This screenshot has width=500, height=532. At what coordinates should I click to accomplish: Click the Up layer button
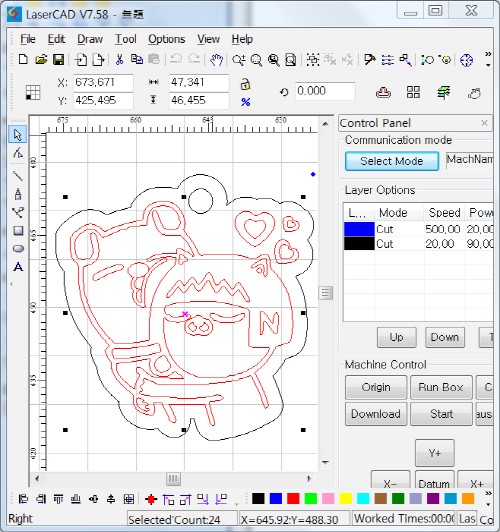(x=397, y=337)
